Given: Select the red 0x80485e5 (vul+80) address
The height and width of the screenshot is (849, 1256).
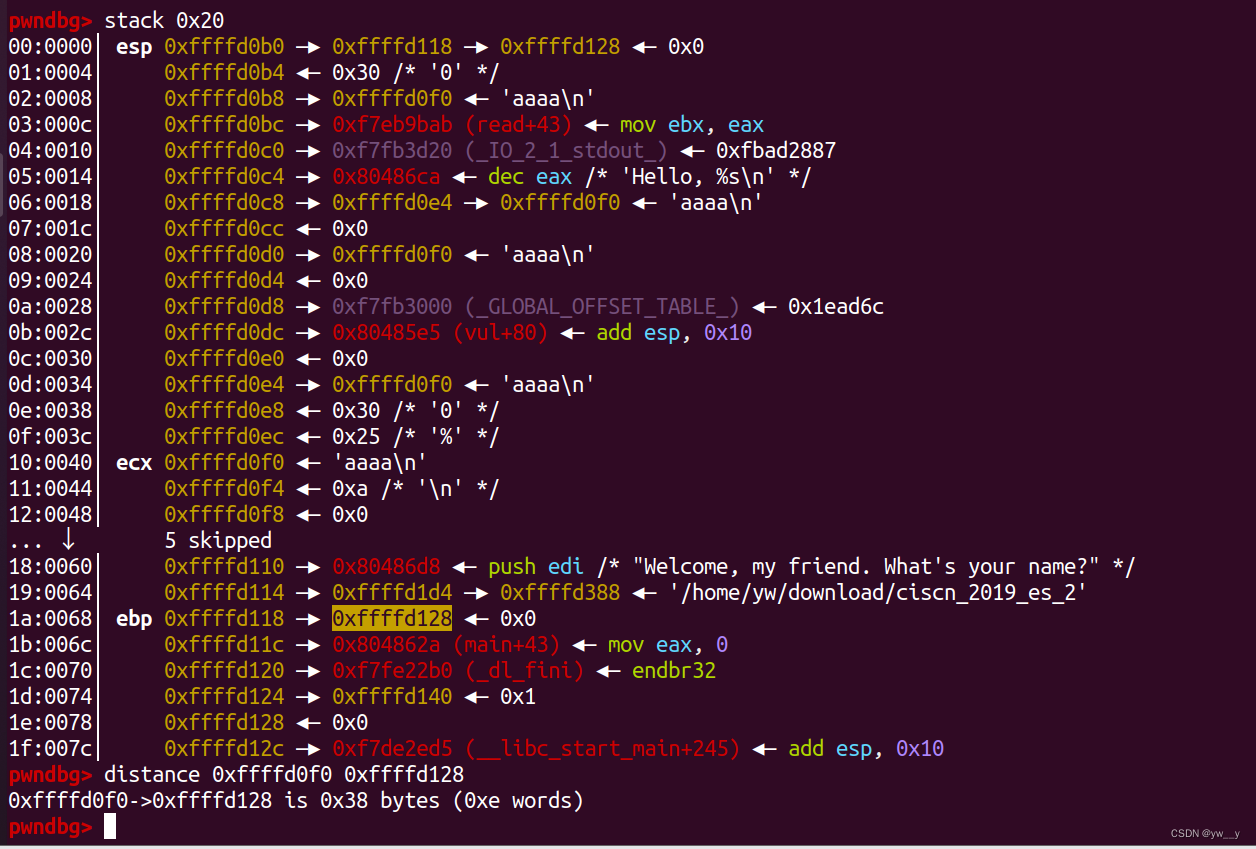Looking at the screenshot, I should click(x=440, y=333).
